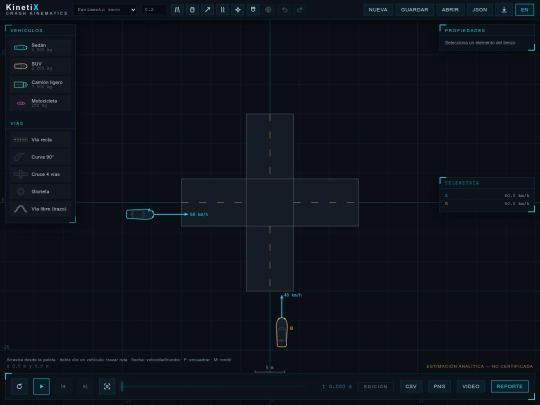Screen dimensions: 540x405
Task: Click the GUARDAR save button
Action: (414, 10)
